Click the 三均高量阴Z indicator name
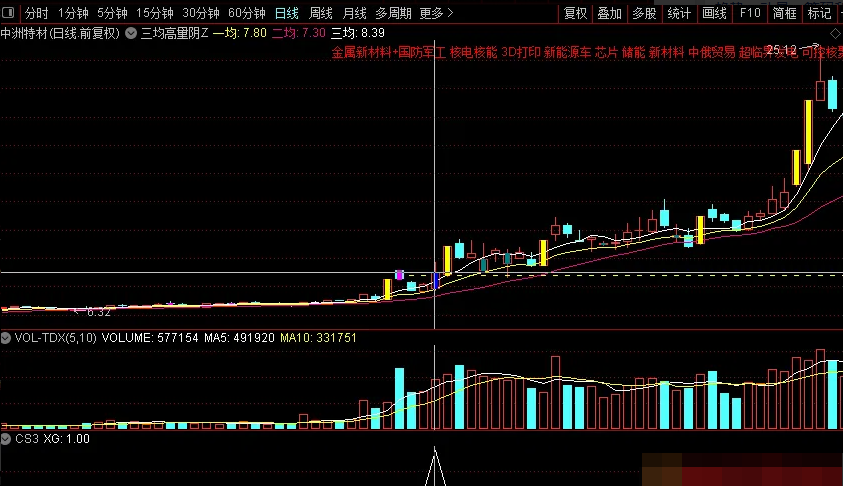Image resolution: width=843 pixels, height=486 pixels. [174, 33]
